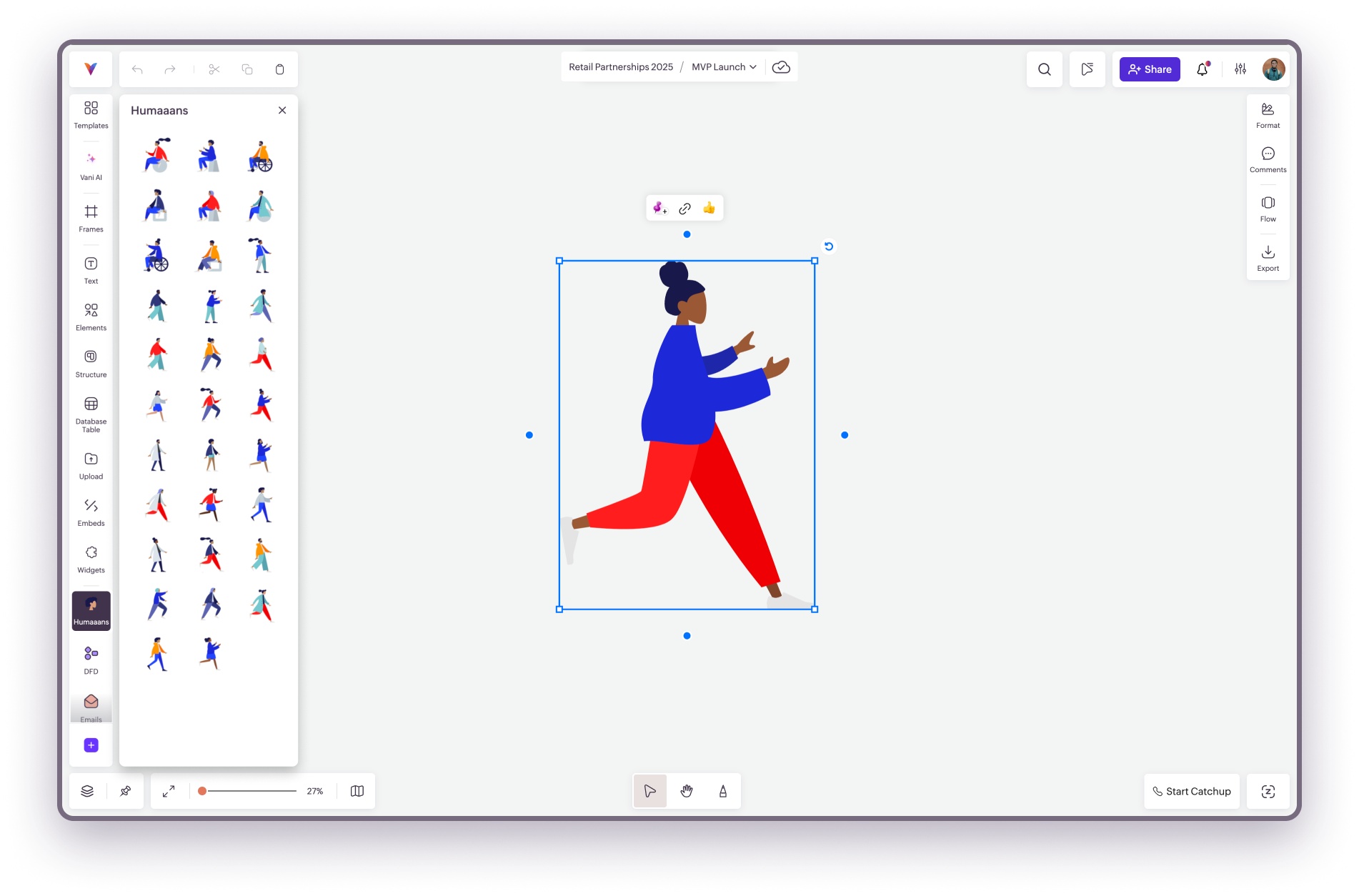Click the Undo arrow
This screenshot has width=1359, height=896.
tap(137, 69)
